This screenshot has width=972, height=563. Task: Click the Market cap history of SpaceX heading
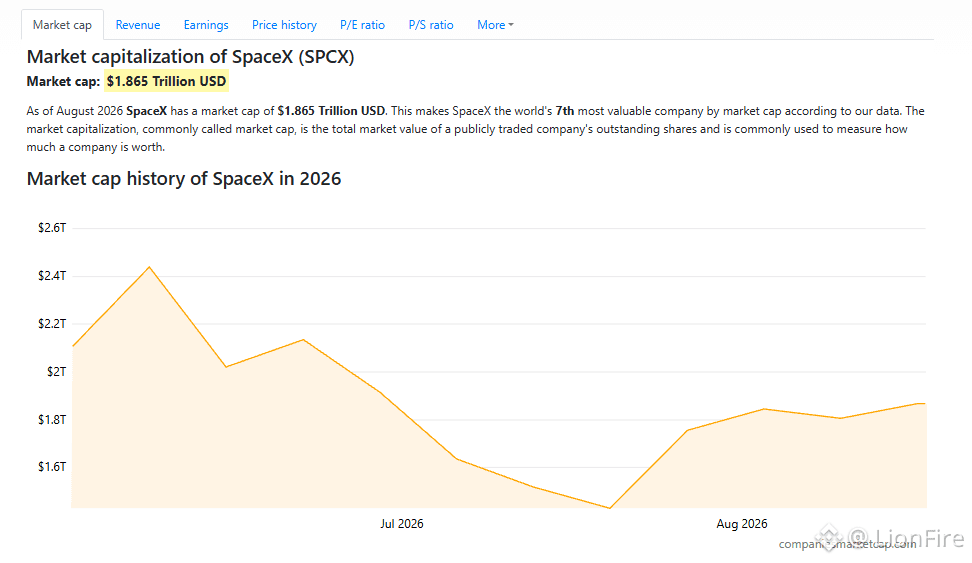[183, 179]
